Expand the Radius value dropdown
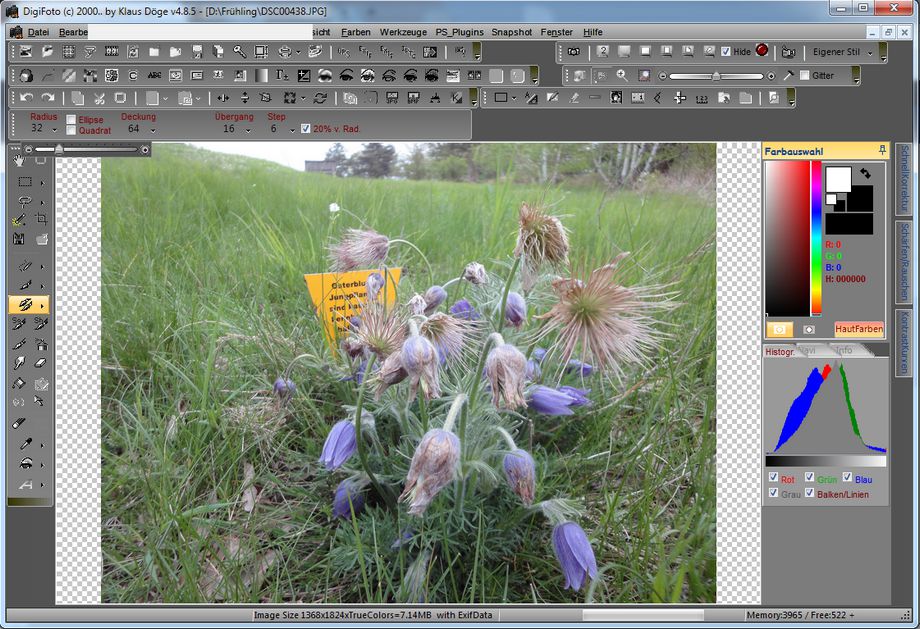Viewport: 920px width, 629px height. point(54,129)
